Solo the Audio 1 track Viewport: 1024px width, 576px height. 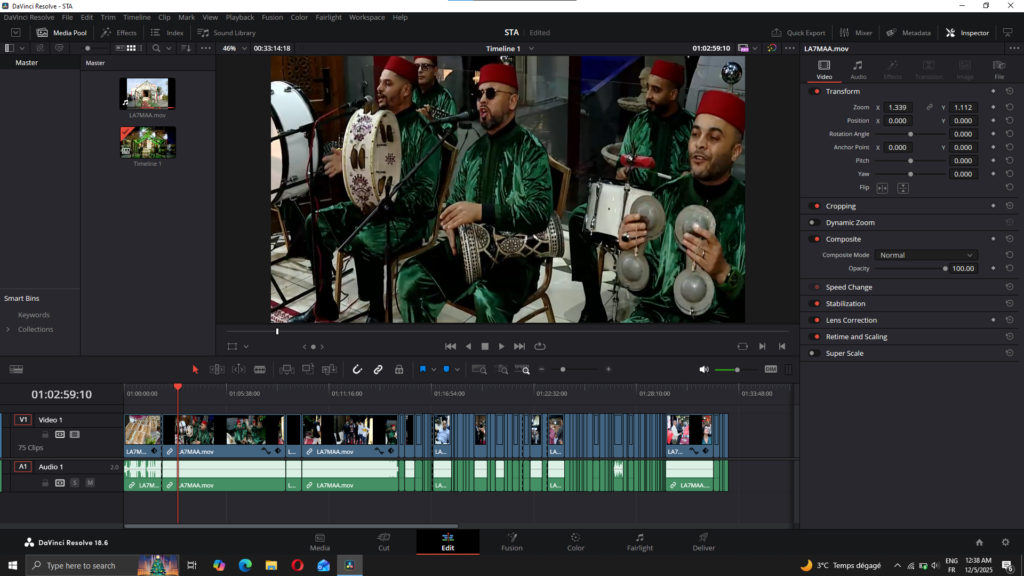pyautogui.click(x=74, y=483)
